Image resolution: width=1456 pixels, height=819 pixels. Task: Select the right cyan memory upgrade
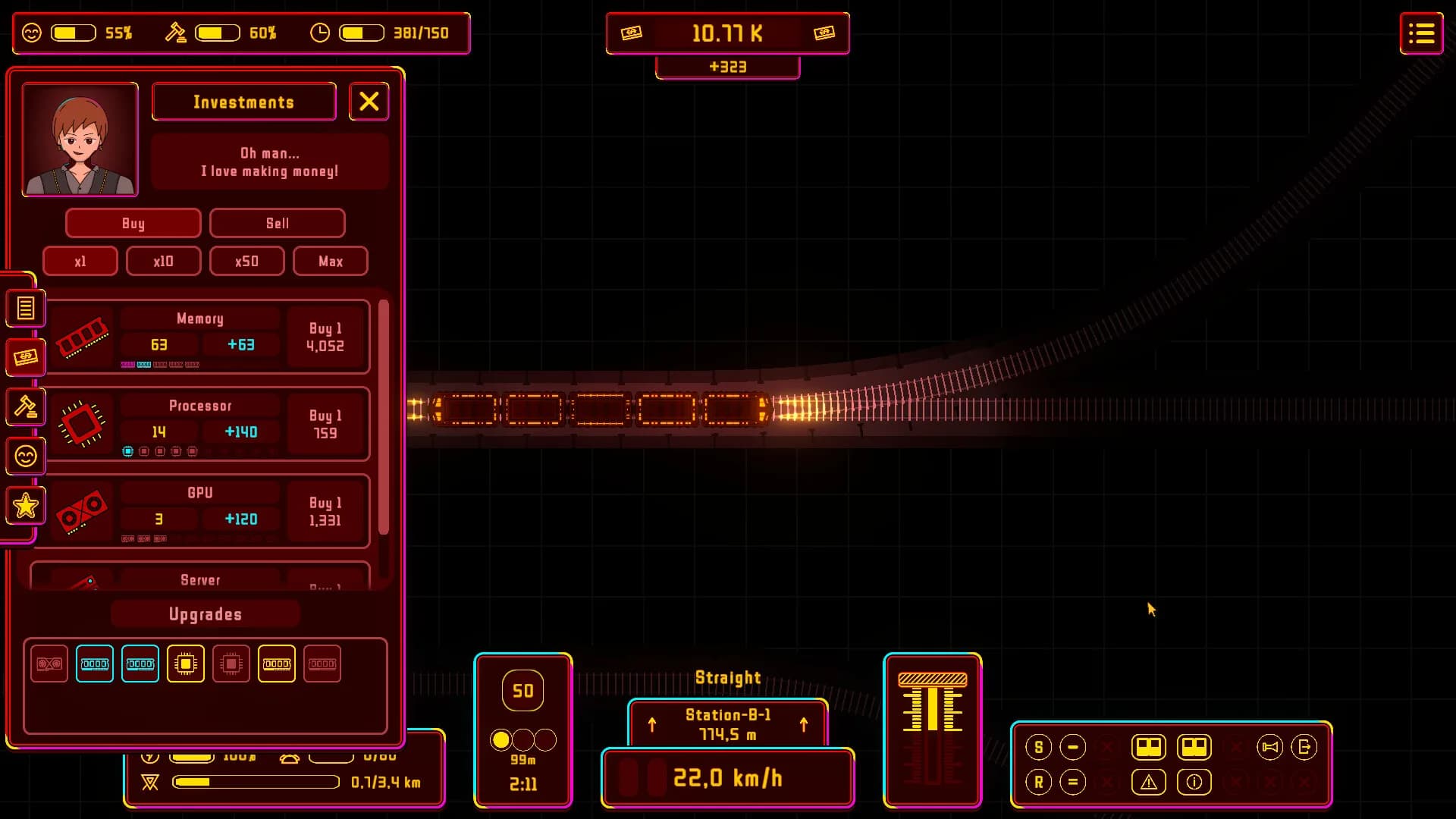click(140, 664)
